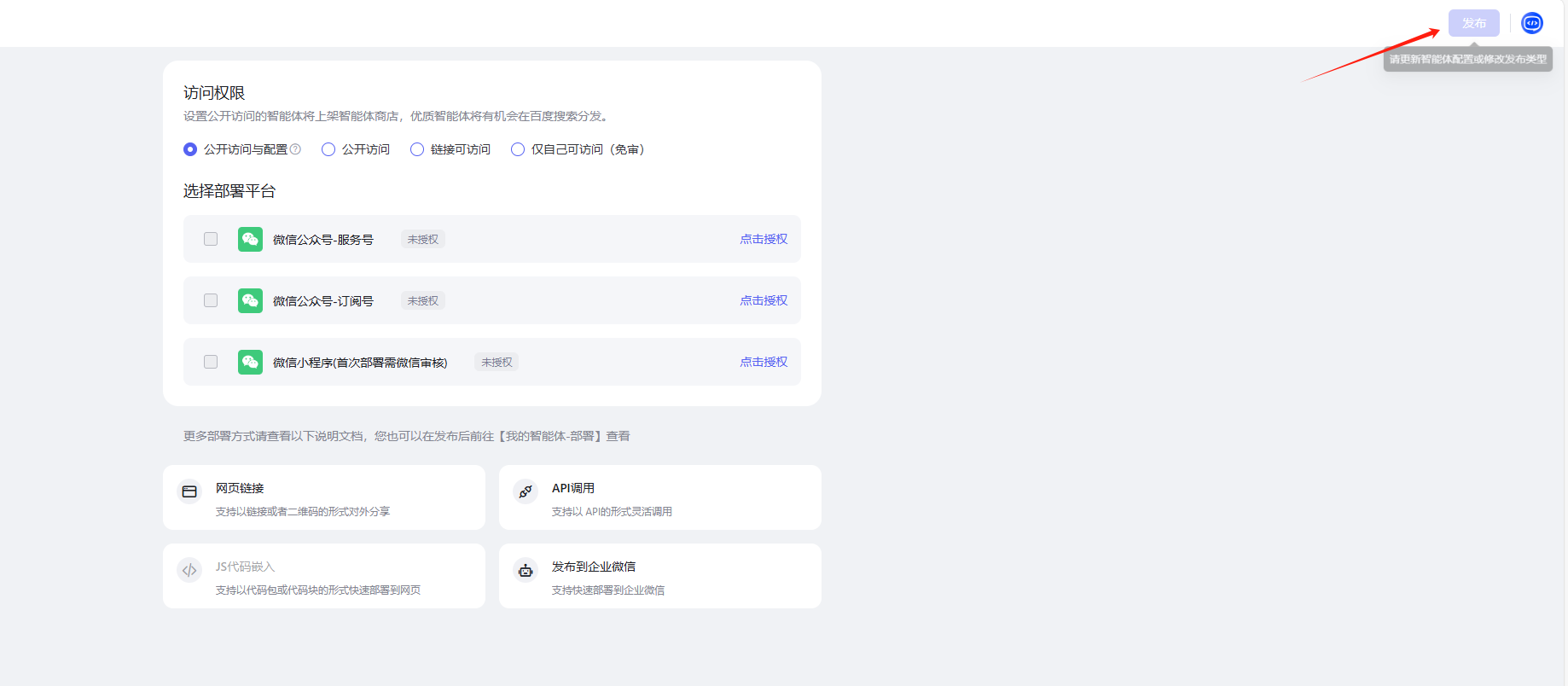This screenshot has height=686, width=1568.
Task: Click the 微信公众号-服务号 label
Action: tap(323, 240)
